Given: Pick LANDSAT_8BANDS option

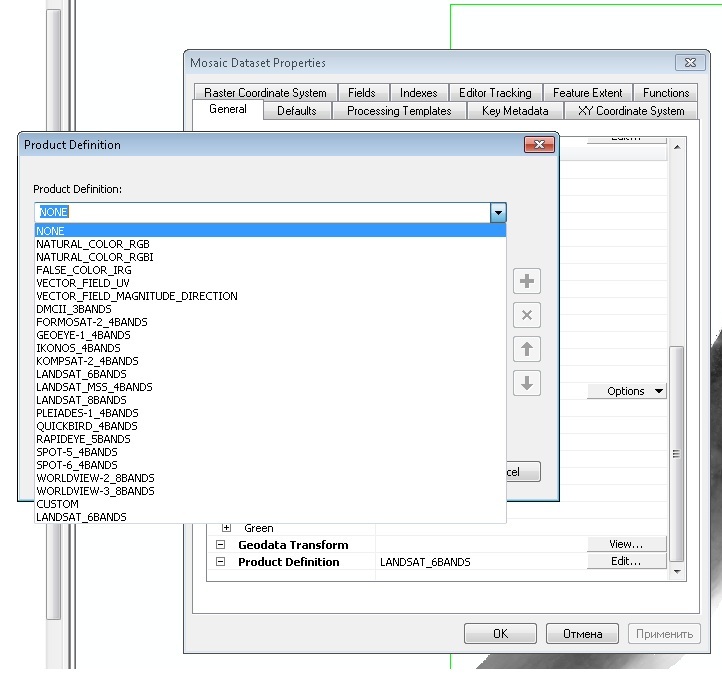Looking at the screenshot, I should point(270,400).
